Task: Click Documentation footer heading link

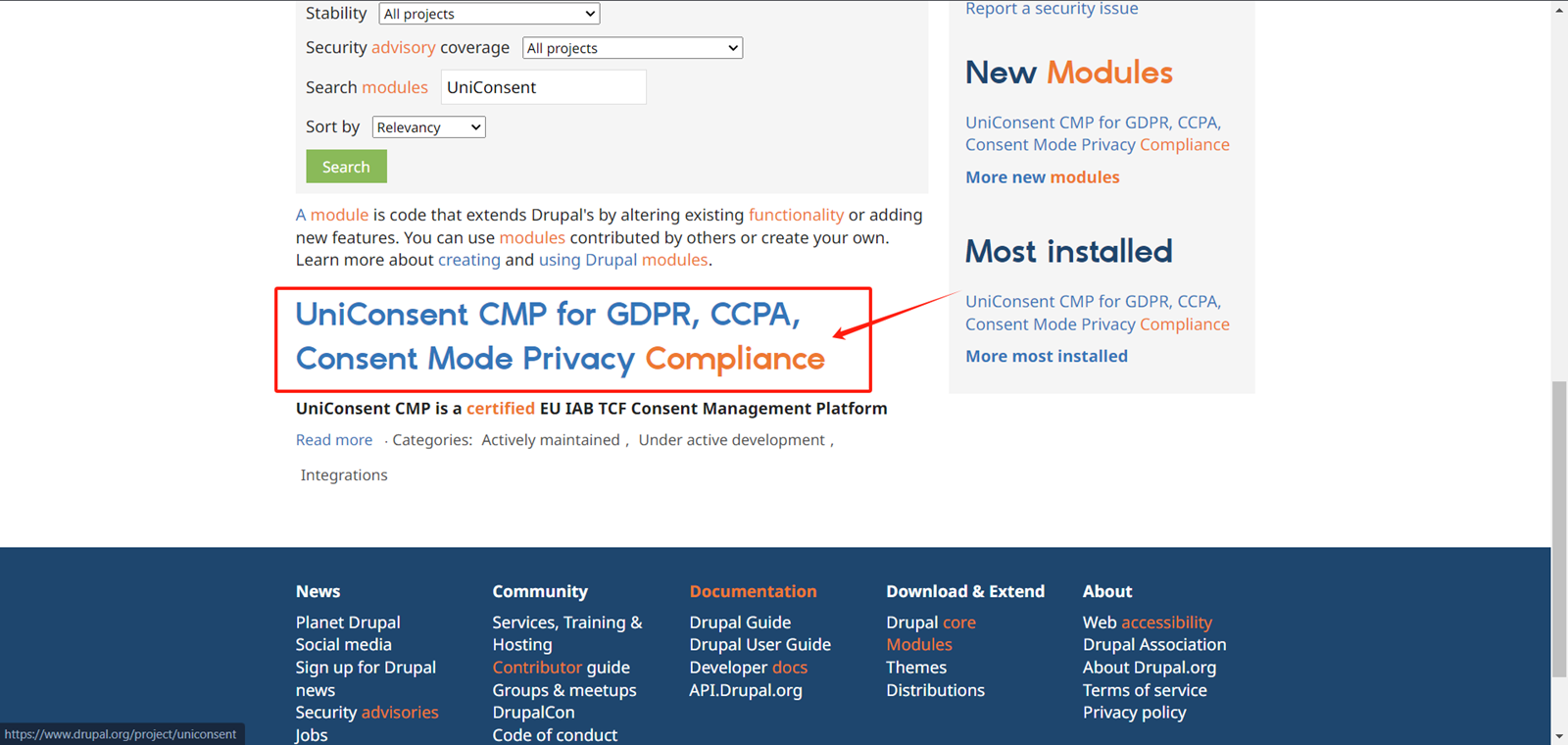Action: coord(753,591)
